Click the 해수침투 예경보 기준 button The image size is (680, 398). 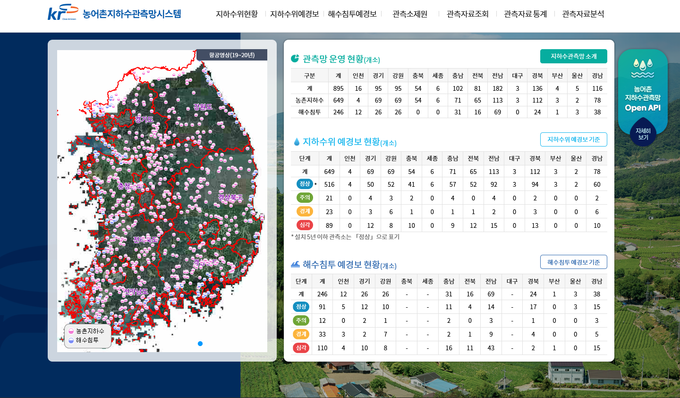[x=573, y=262]
